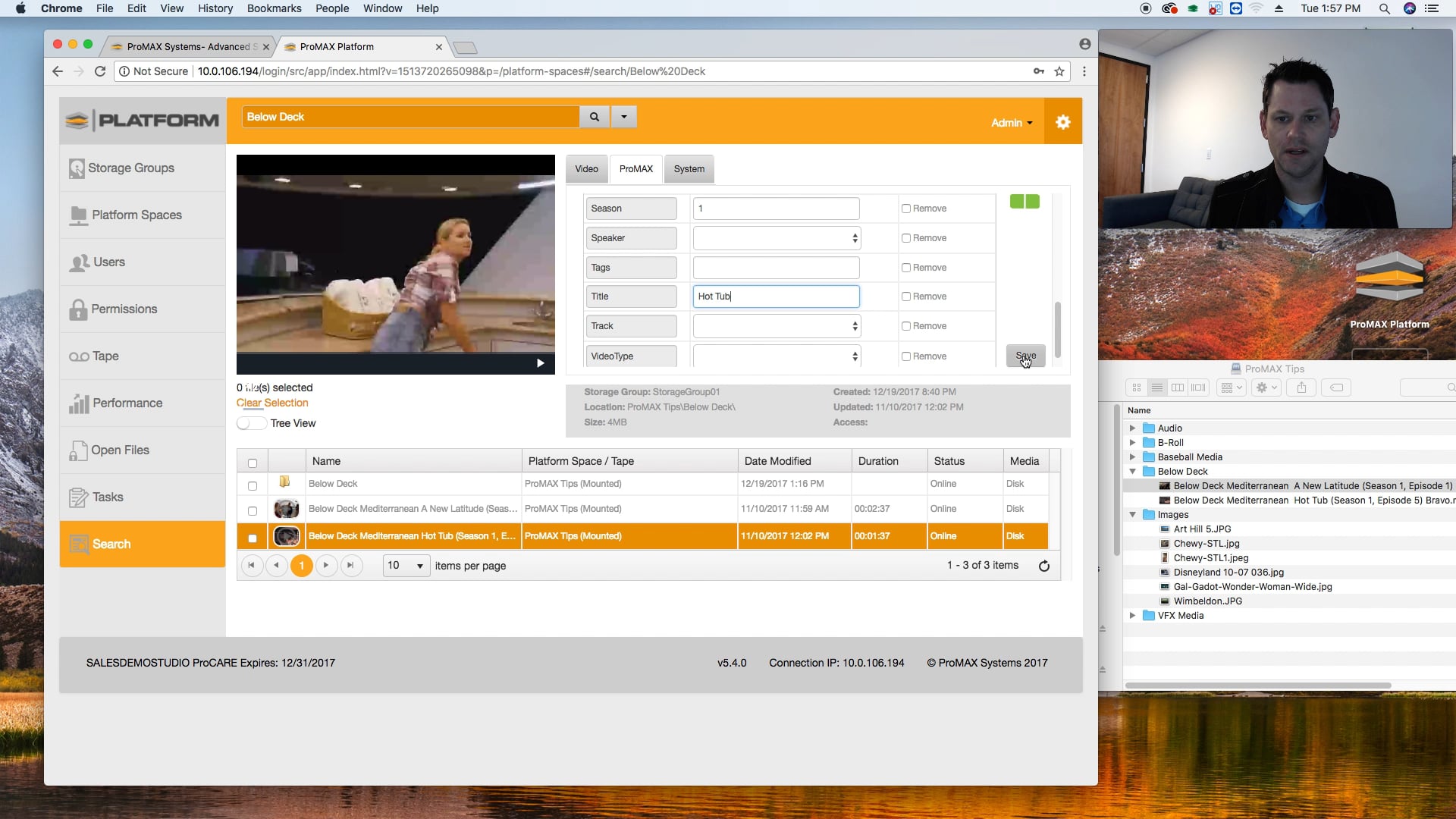Open the Bookmarks menu in Chrome
Screen dimensions: 1456x819
coord(273,8)
